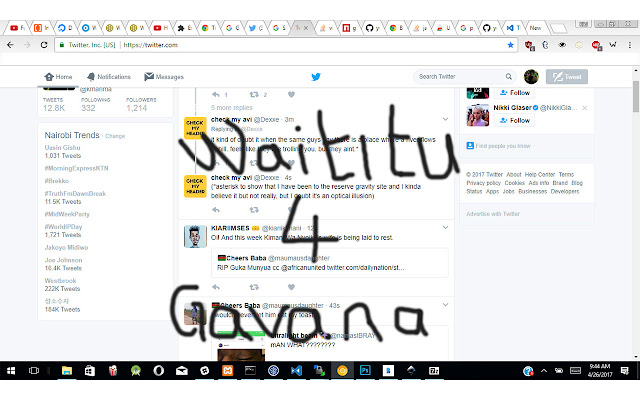View the Following 332 count
Viewport: 640px width, 400px height.
pyautogui.click(x=96, y=104)
